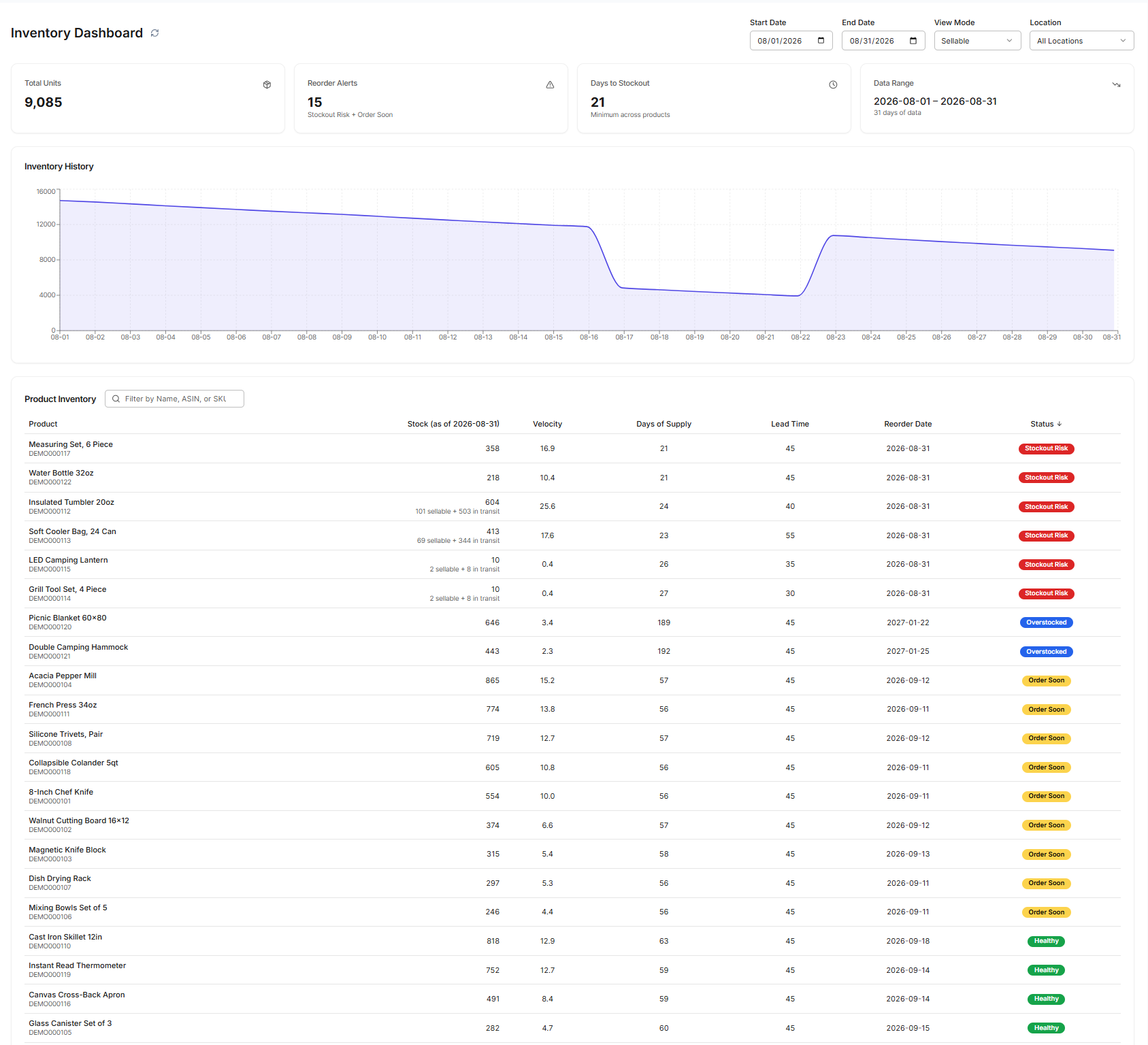Select the 8-Inch Chef Knife product name
This screenshot has width=1148, height=1045.
tap(61, 792)
